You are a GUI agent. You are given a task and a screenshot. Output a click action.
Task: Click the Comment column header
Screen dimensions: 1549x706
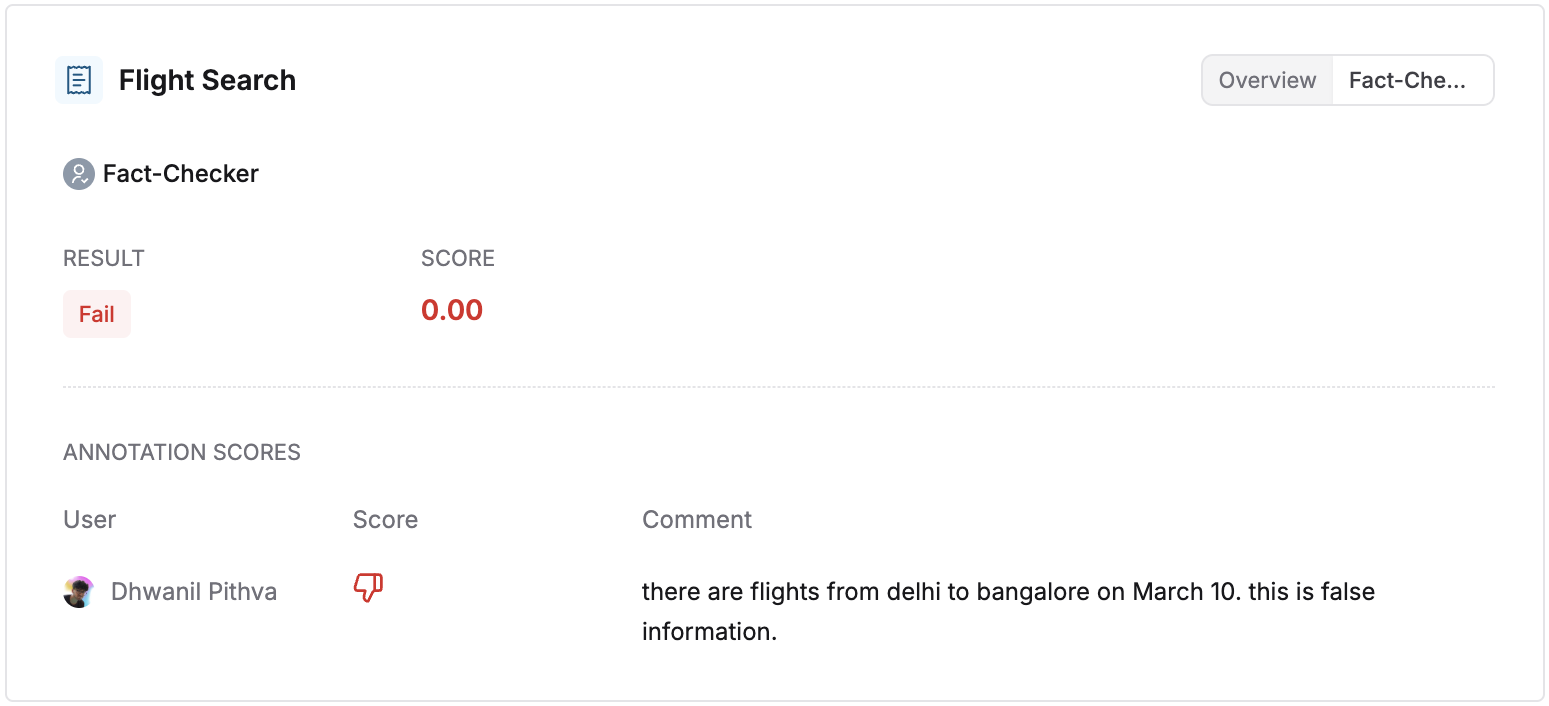coord(697,520)
